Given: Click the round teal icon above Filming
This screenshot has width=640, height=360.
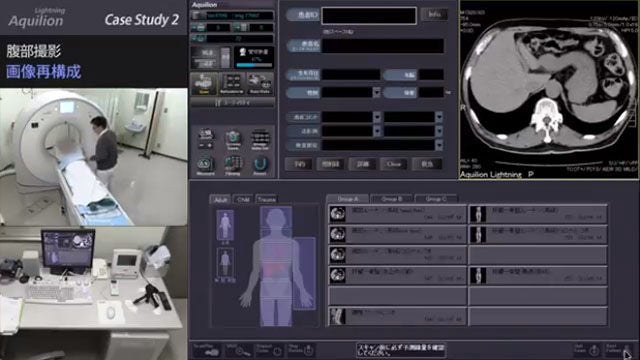Looking at the screenshot, I should coord(233,139).
